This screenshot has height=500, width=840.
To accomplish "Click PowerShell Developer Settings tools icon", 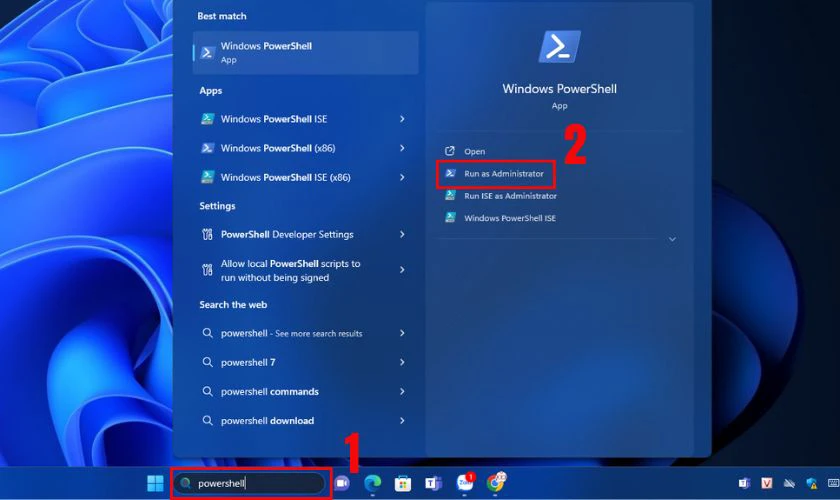I will tap(207, 234).
